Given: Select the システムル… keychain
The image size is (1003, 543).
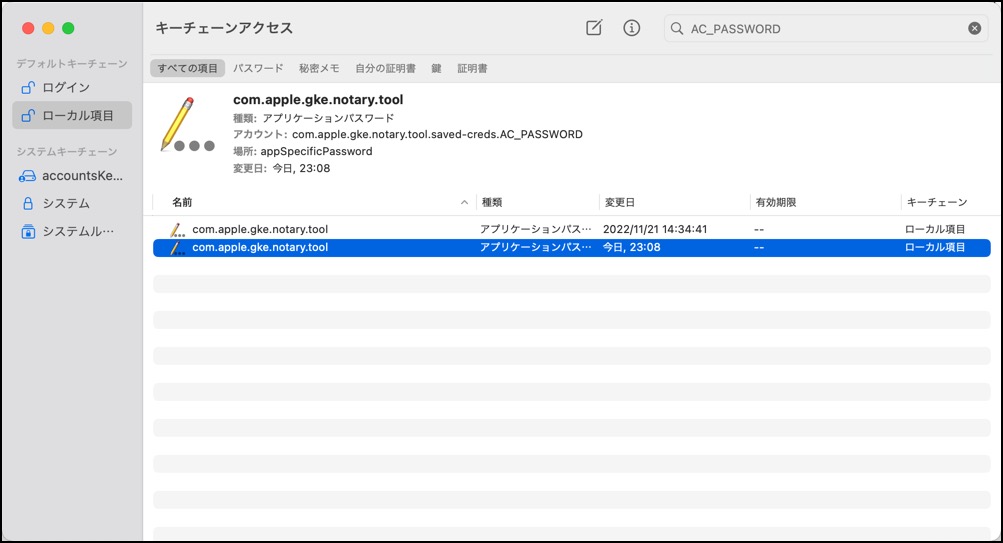Looking at the screenshot, I should point(72,232).
